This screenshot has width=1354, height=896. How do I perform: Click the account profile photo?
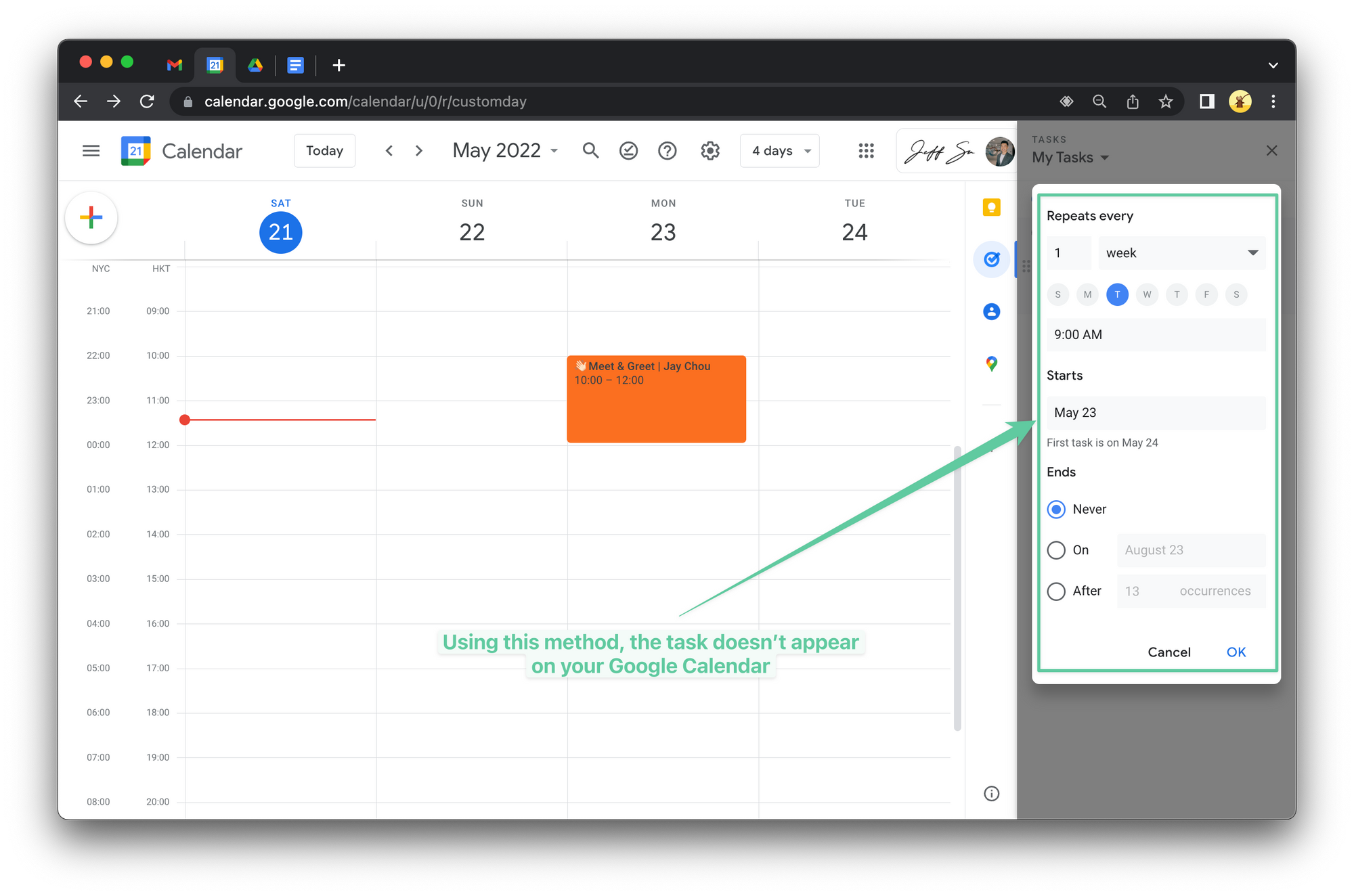point(999,151)
